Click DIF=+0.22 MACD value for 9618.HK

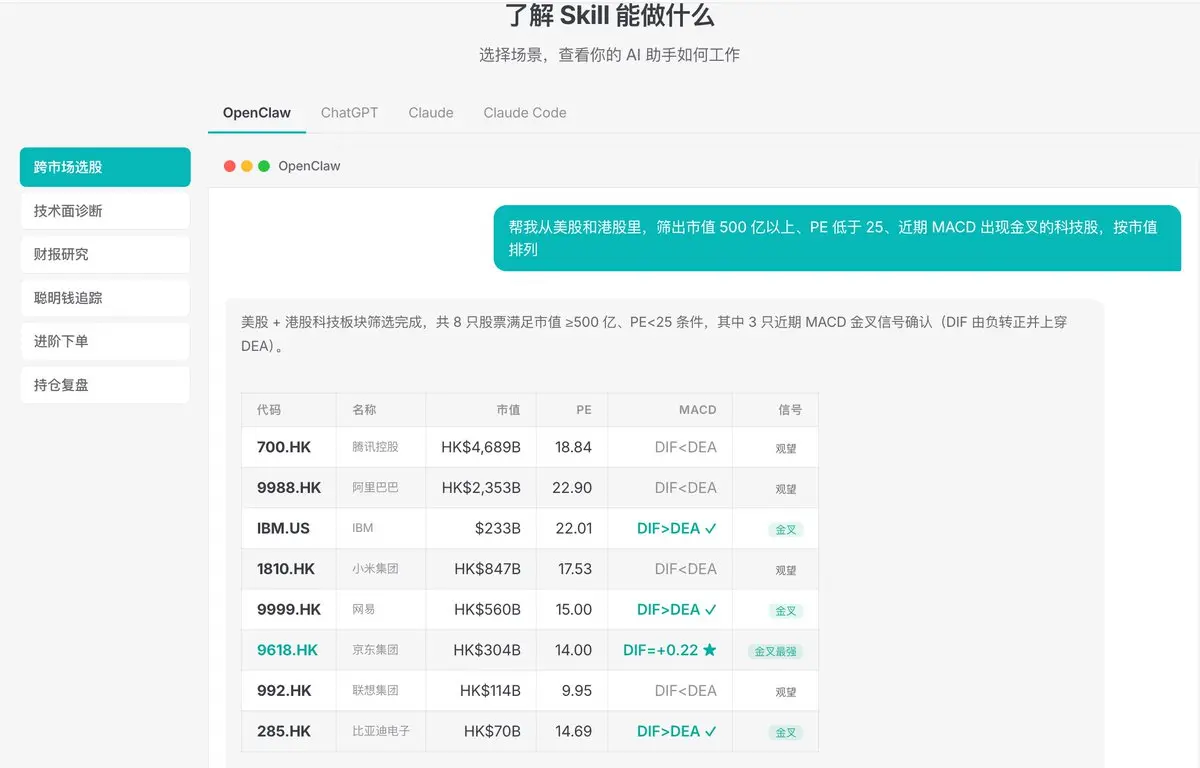click(670, 650)
